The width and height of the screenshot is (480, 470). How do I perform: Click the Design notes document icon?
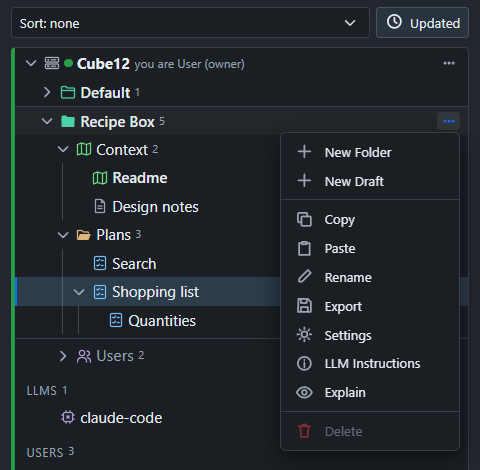click(100, 206)
